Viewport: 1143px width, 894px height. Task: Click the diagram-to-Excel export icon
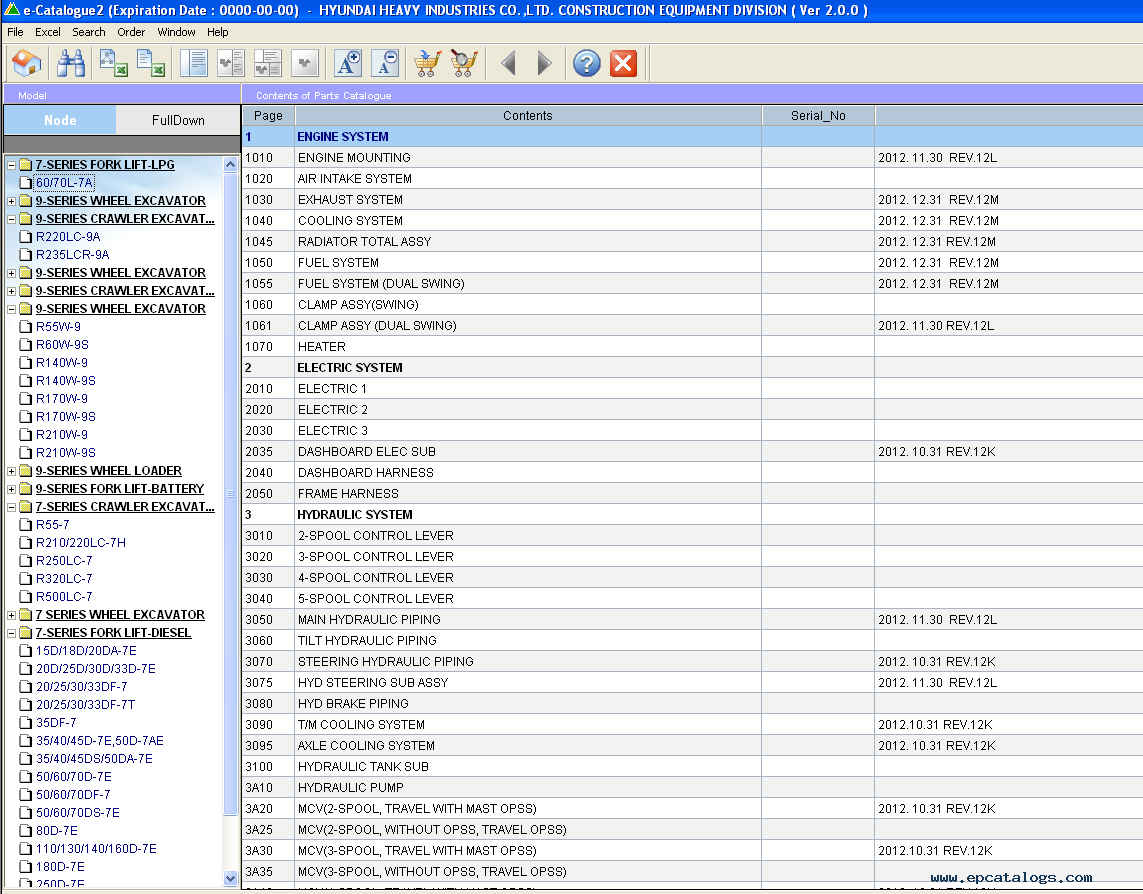coord(114,63)
